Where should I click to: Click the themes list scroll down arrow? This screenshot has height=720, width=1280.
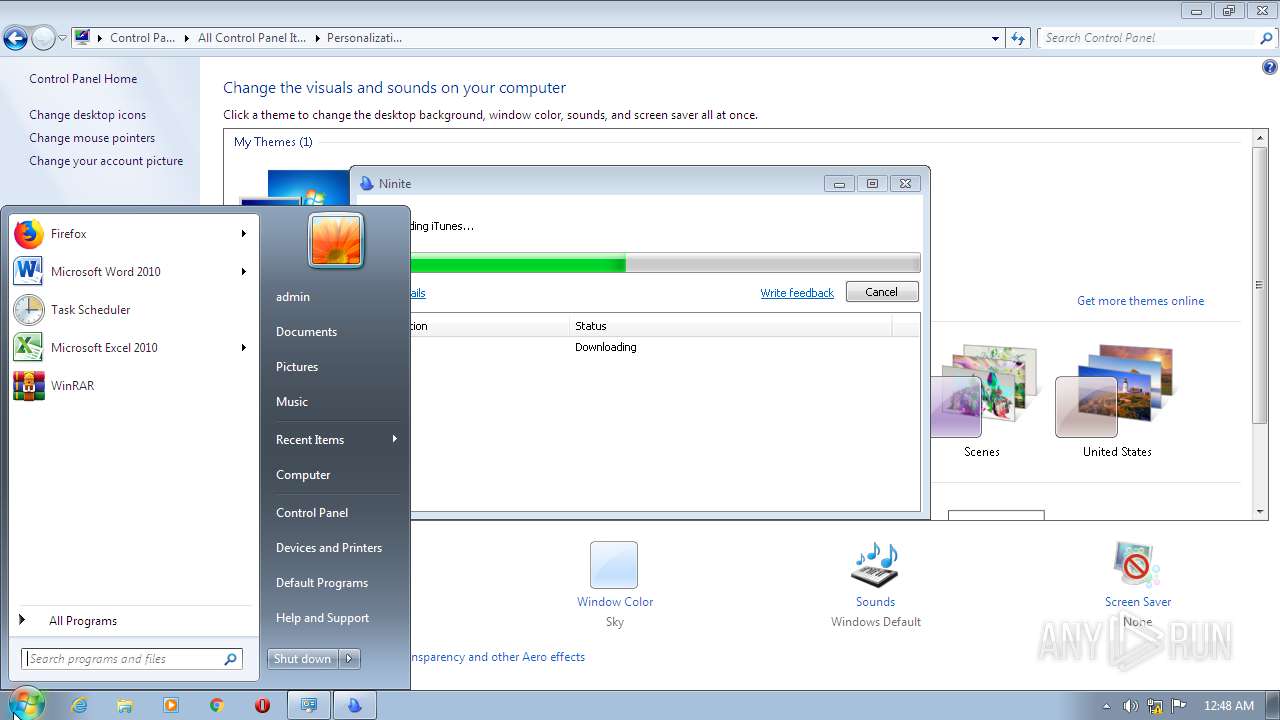point(1260,511)
